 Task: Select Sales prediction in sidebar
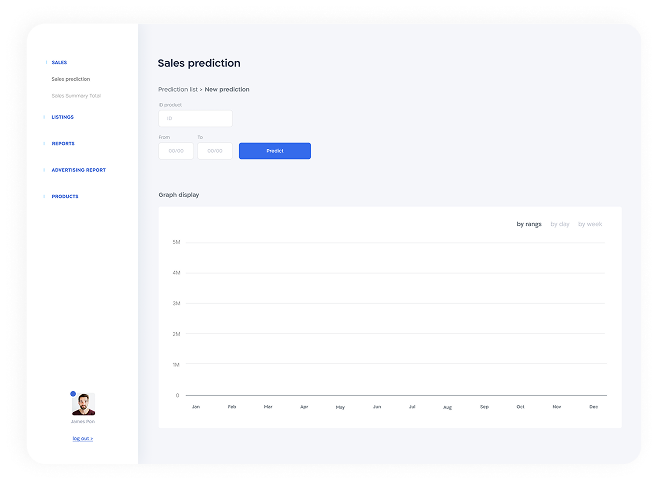tap(71, 79)
